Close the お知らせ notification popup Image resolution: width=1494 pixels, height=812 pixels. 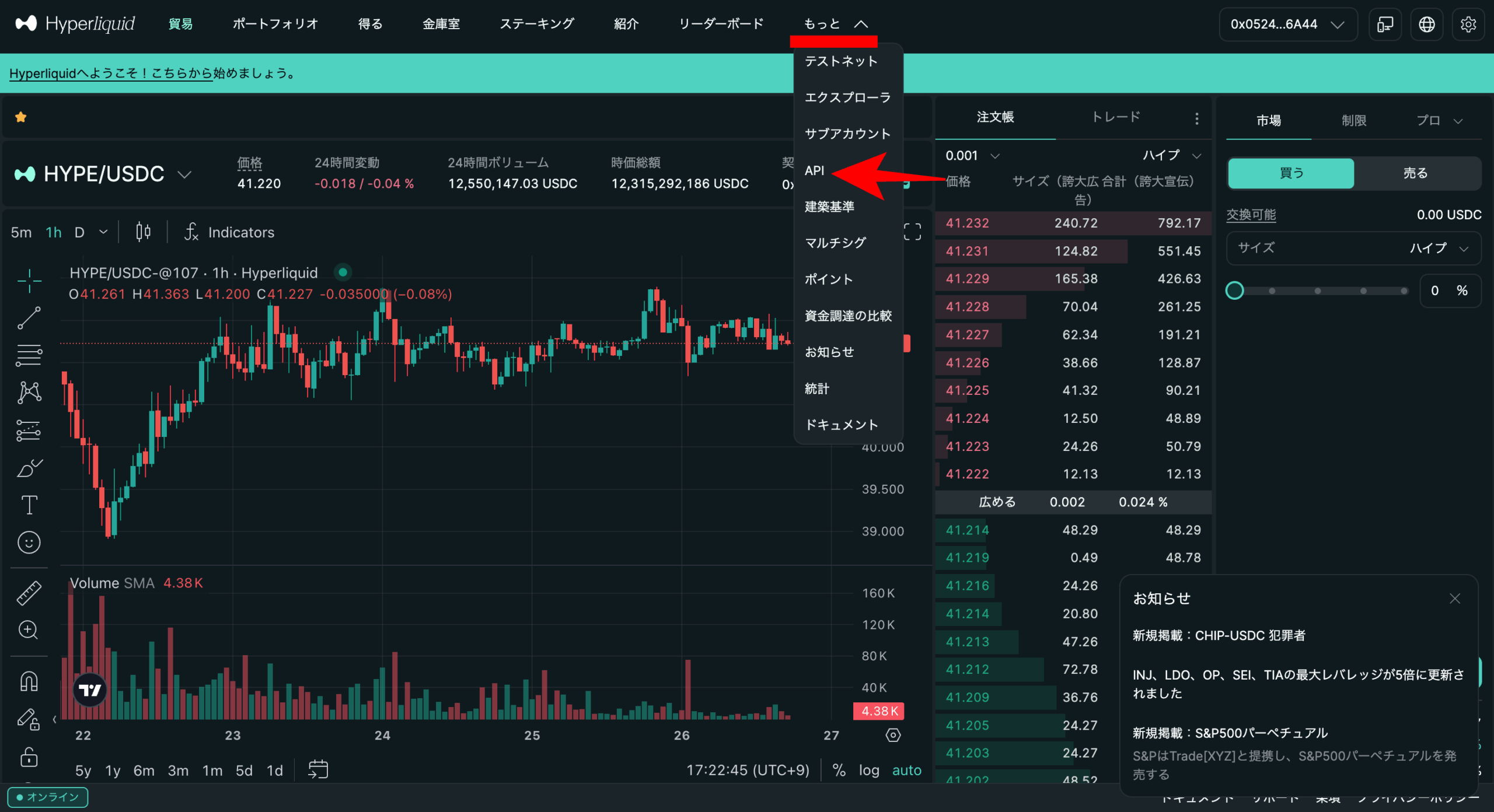pyautogui.click(x=1454, y=598)
